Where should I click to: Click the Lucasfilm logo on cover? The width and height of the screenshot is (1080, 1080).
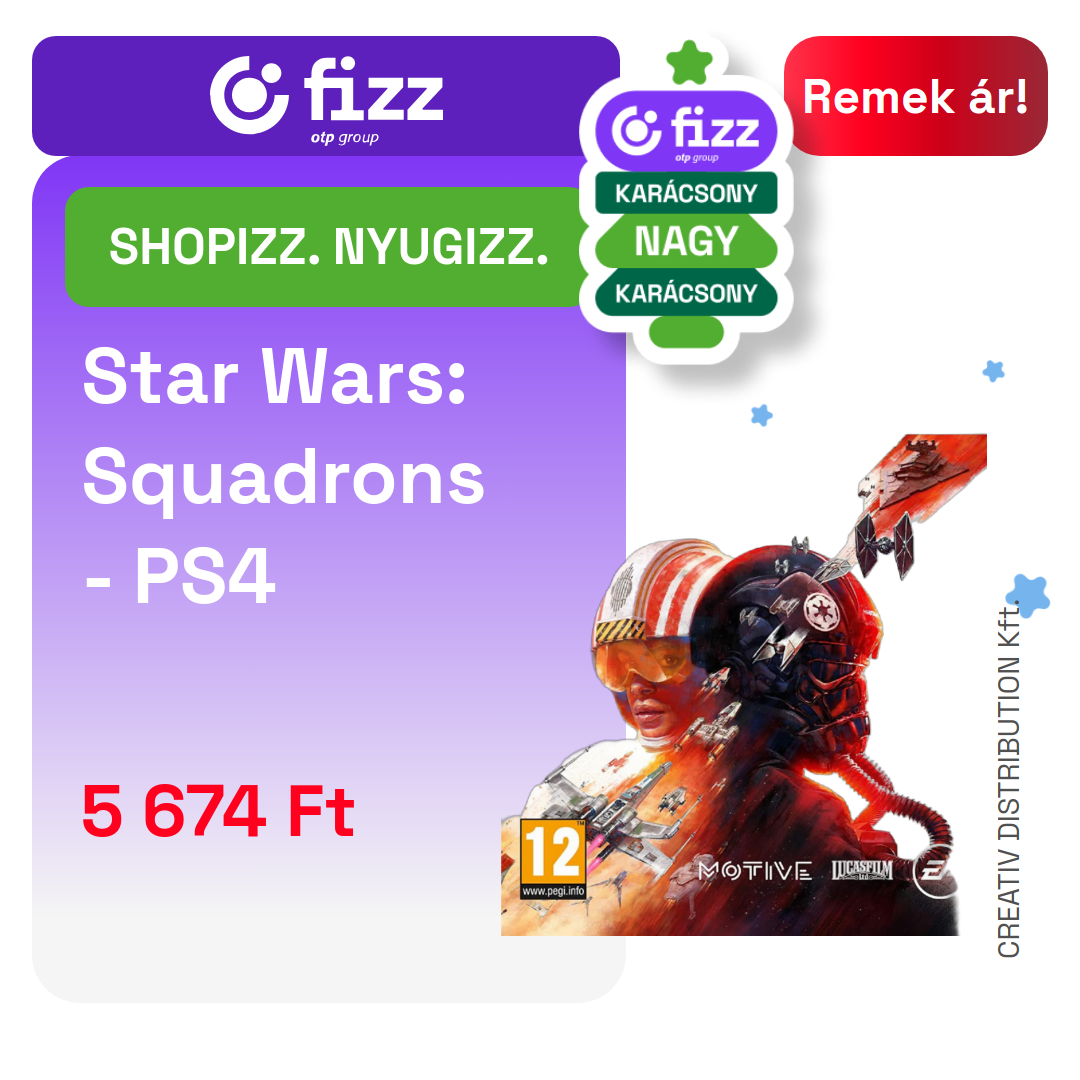pos(862,871)
